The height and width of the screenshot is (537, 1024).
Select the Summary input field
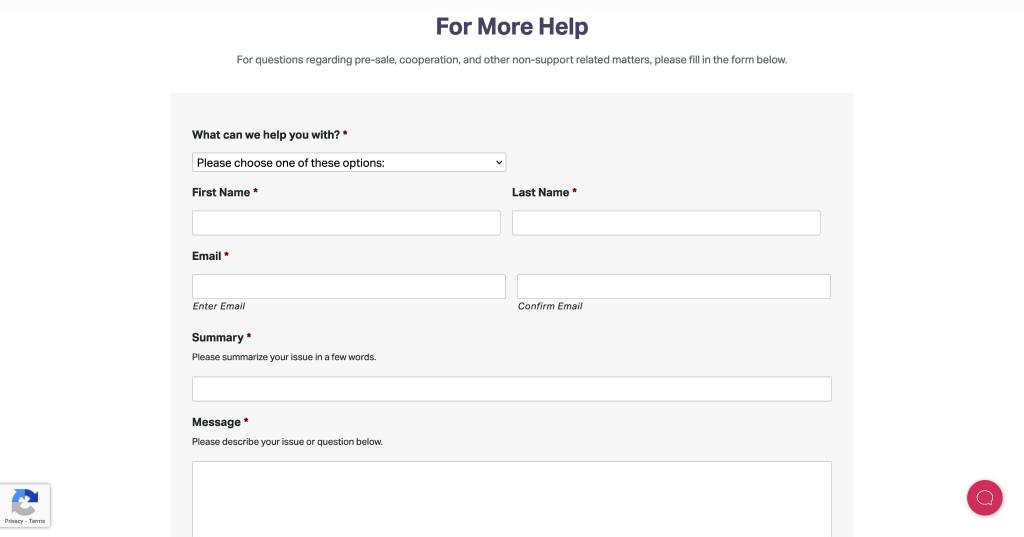pos(511,389)
